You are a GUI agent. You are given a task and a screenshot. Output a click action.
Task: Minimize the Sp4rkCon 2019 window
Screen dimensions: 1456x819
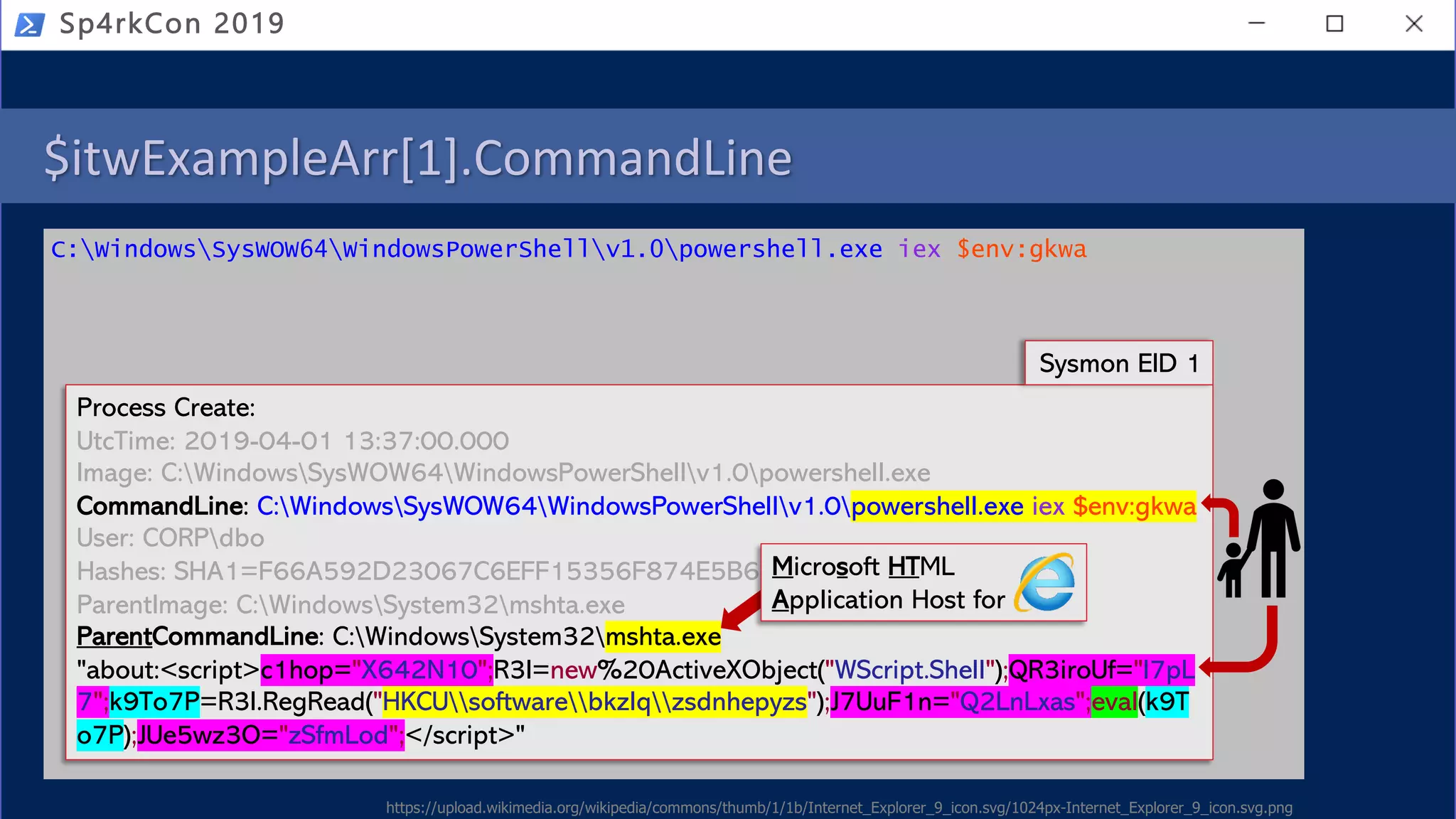tap(1257, 23)
